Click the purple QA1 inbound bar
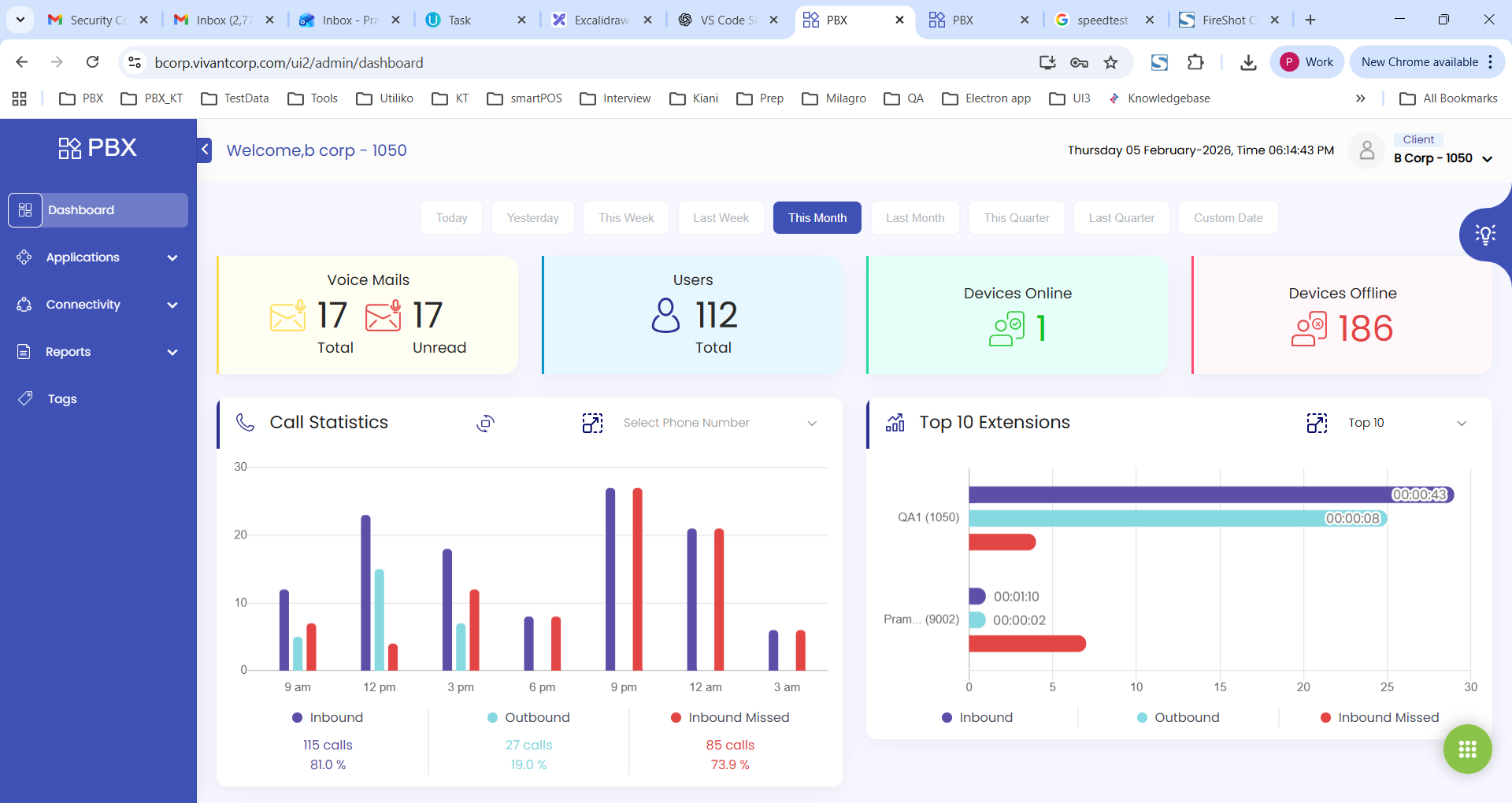 pyautogui.click(x=1181, y=494)
